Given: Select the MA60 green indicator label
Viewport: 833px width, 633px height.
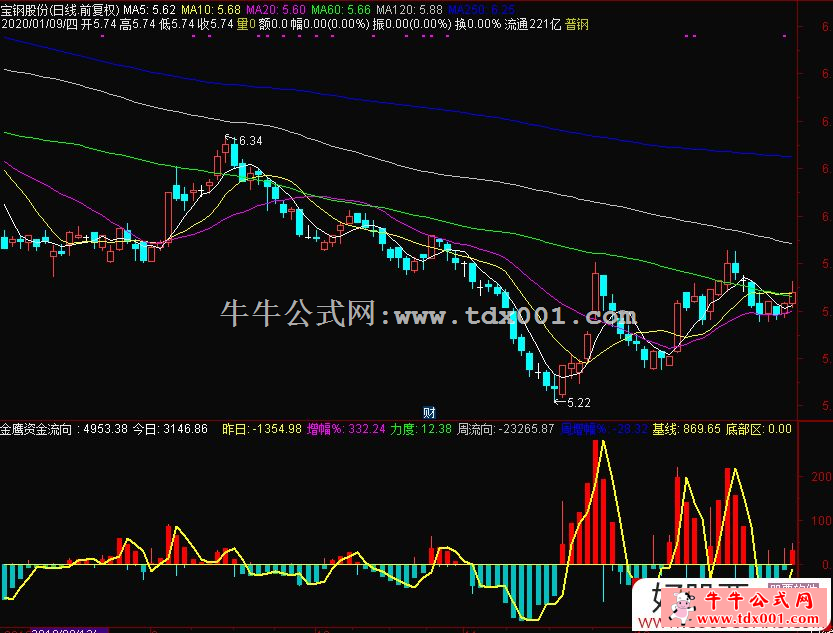Looking at the screenshot, I should (x=342, y=9).
